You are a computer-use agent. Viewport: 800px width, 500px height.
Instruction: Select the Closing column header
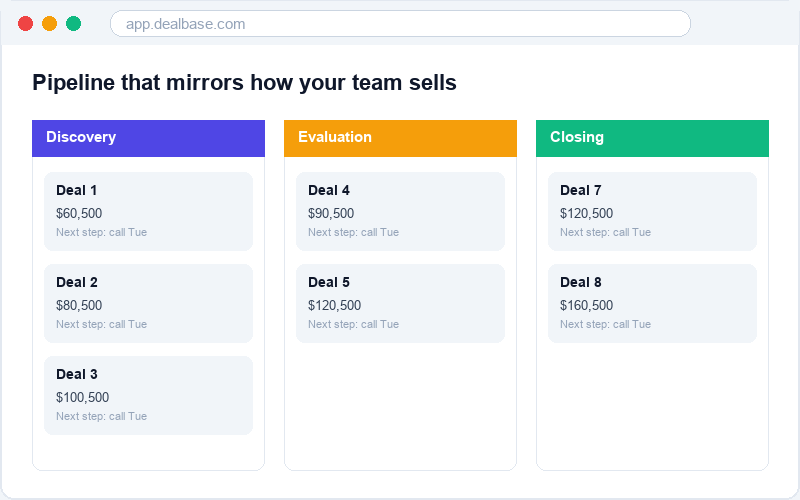[653, 138]
